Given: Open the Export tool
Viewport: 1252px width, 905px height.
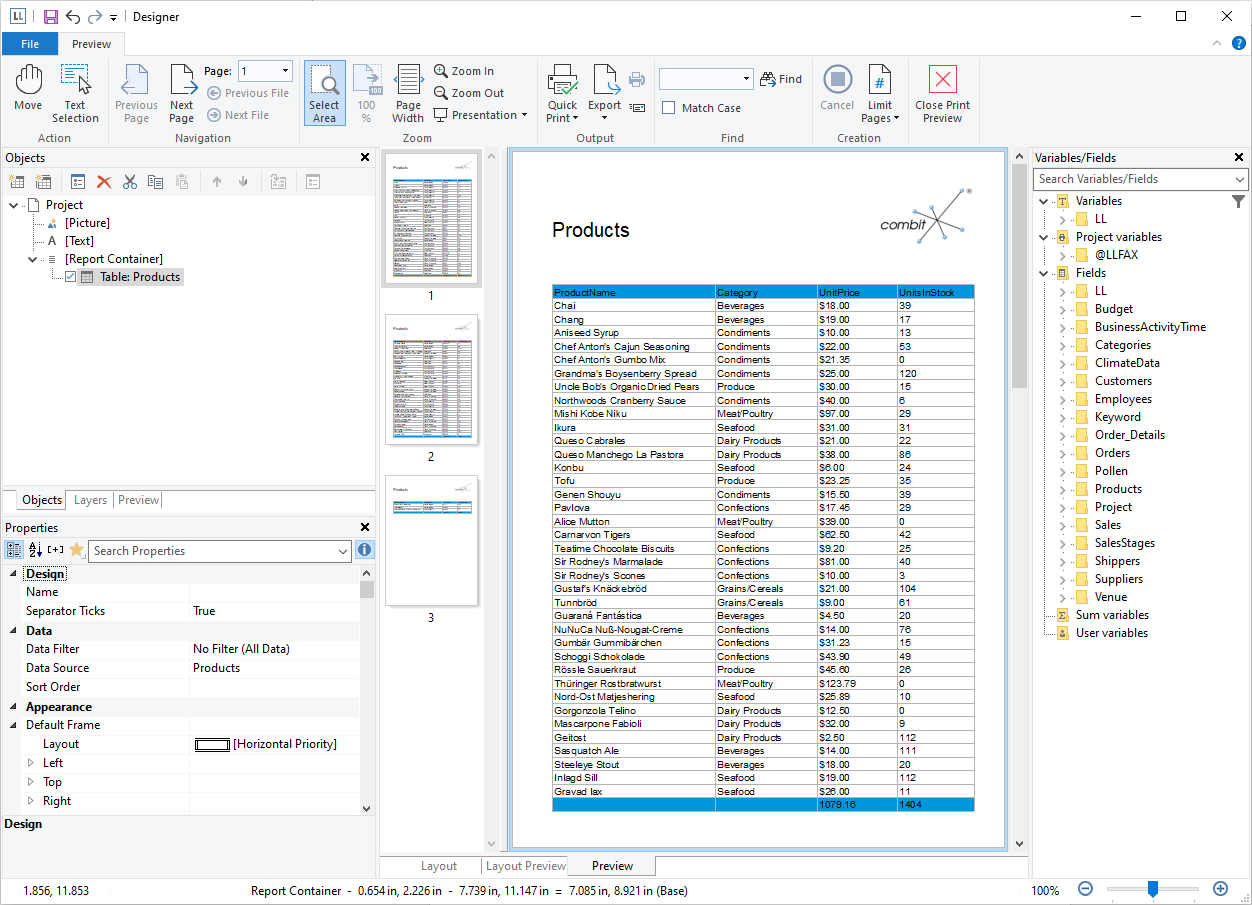Looking at the screenshot, I should (x=605, y=92).
